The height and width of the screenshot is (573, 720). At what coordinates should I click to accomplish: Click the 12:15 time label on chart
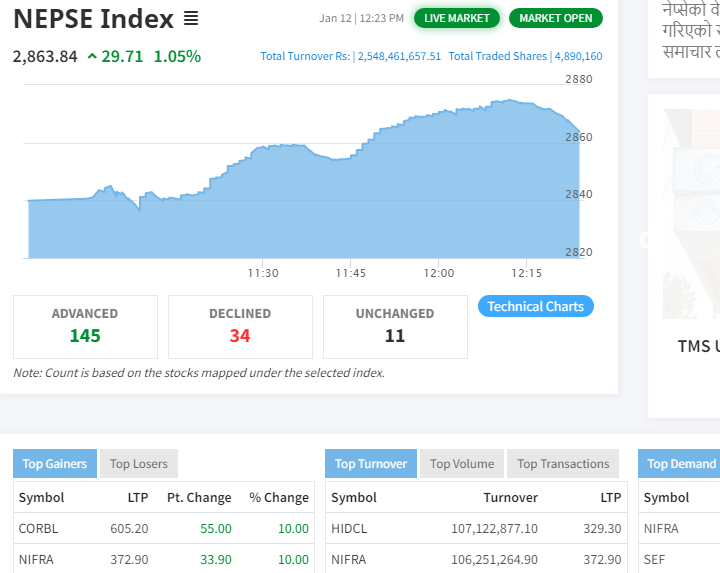point(527,273)
